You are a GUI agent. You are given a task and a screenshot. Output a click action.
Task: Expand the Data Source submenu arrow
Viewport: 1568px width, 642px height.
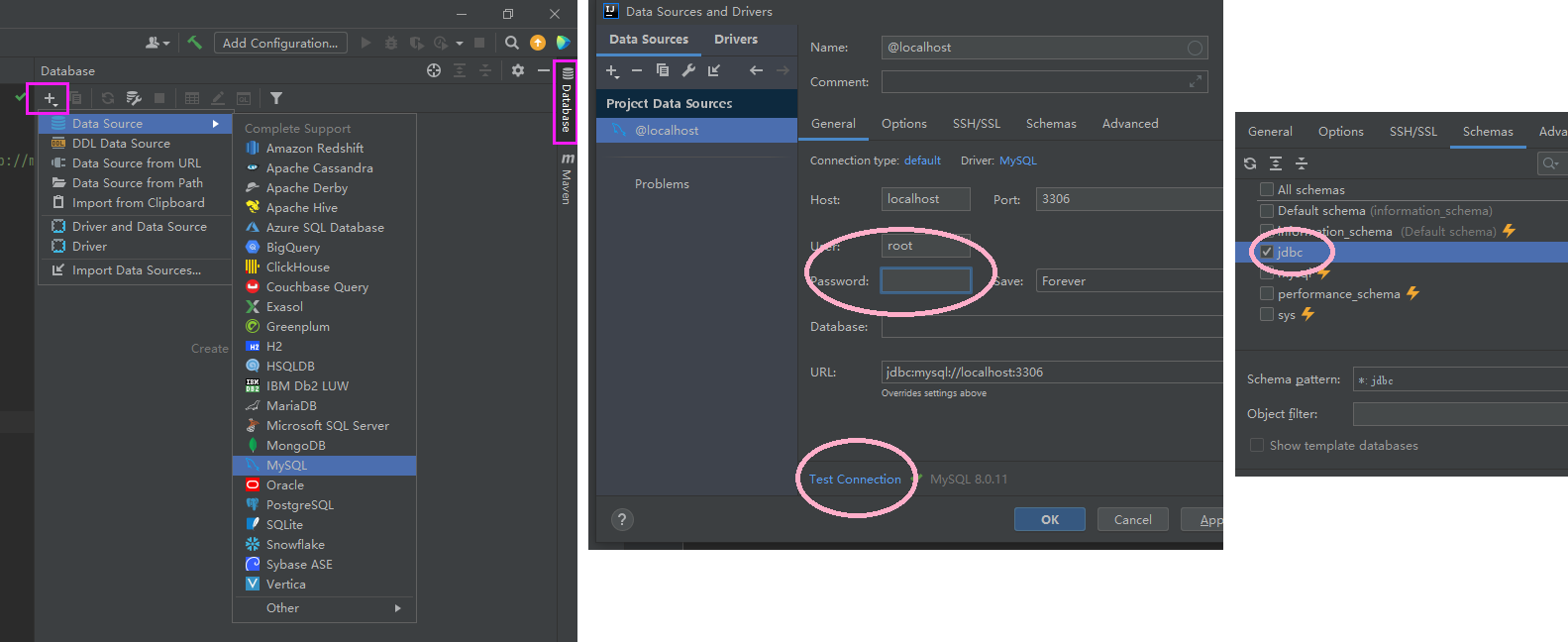(x=215, y=124)
